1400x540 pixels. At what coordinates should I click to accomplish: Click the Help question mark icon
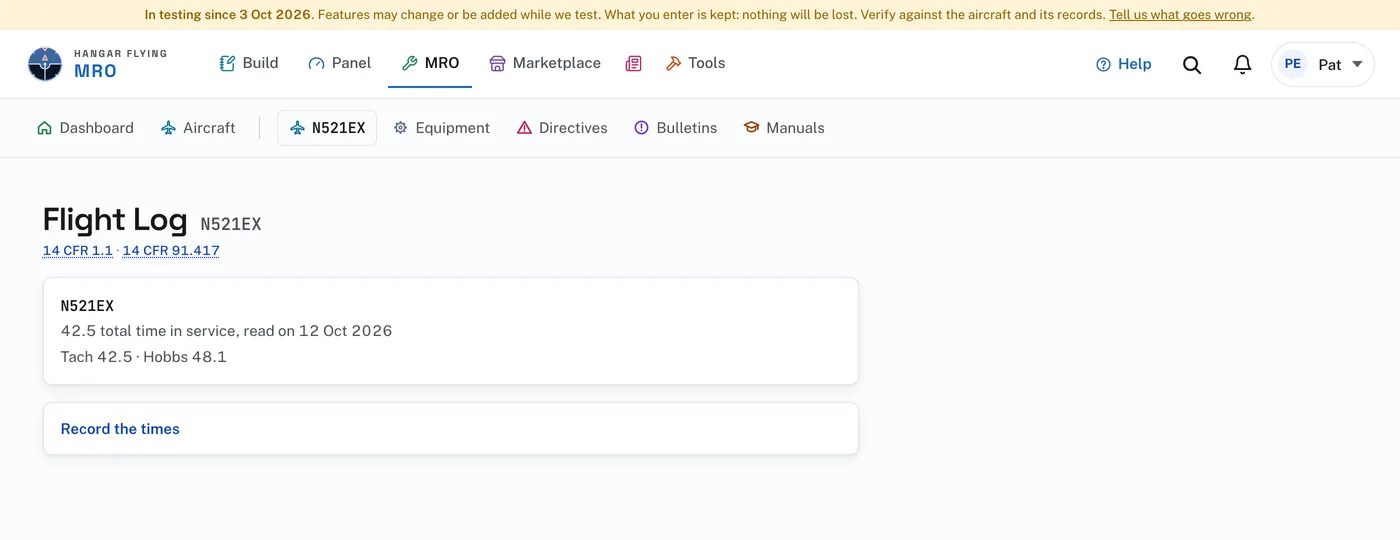[x=1103, y=64]
